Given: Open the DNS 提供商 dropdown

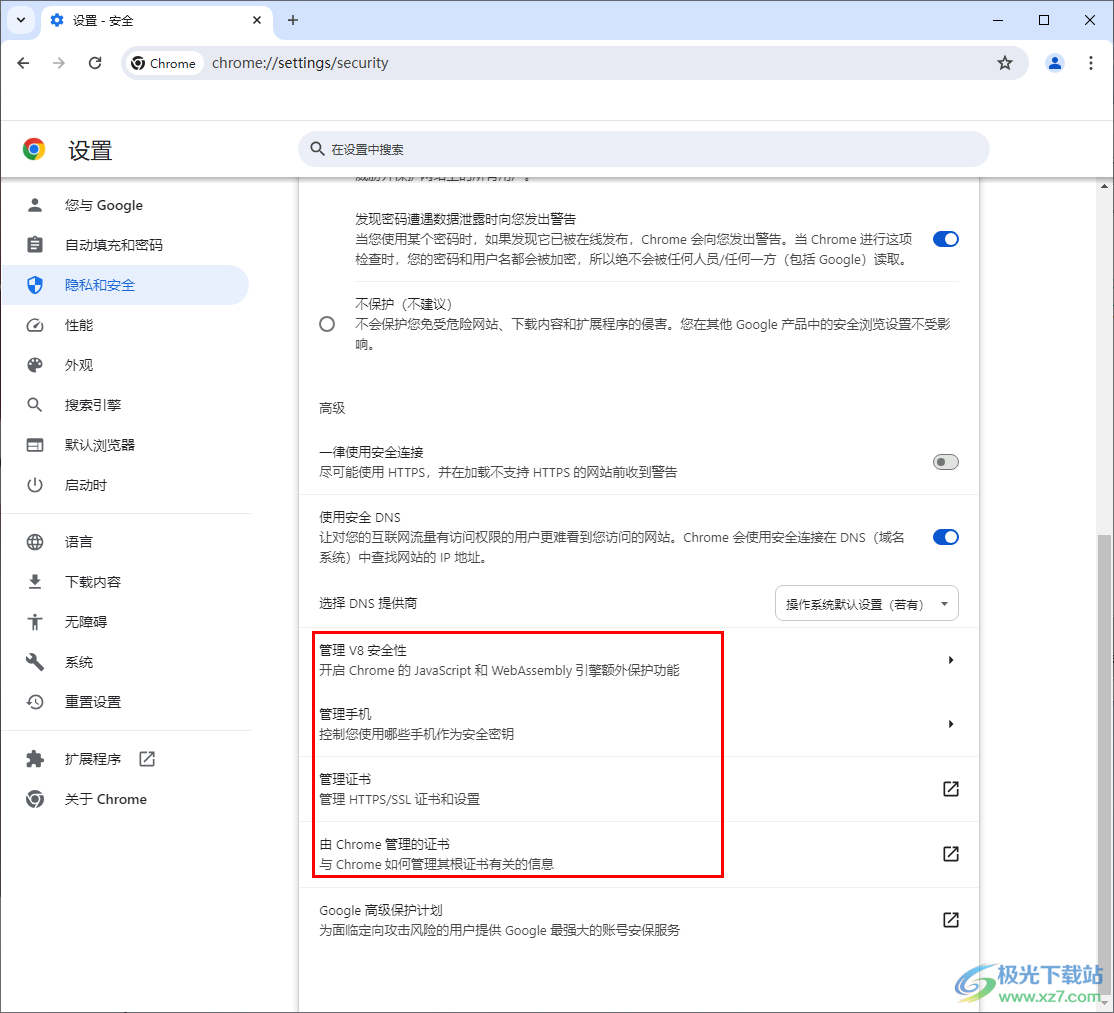Looking at the screenshot, I should 867,604.
